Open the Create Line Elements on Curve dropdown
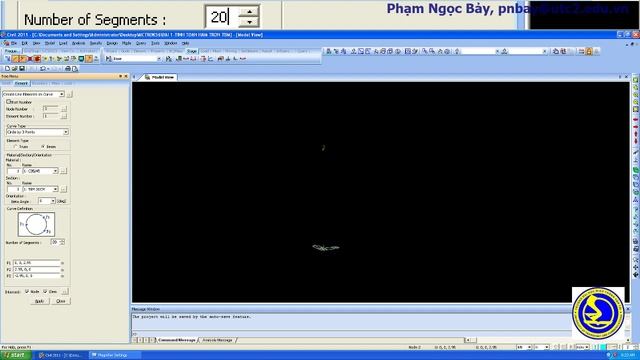 pos(62,94)
